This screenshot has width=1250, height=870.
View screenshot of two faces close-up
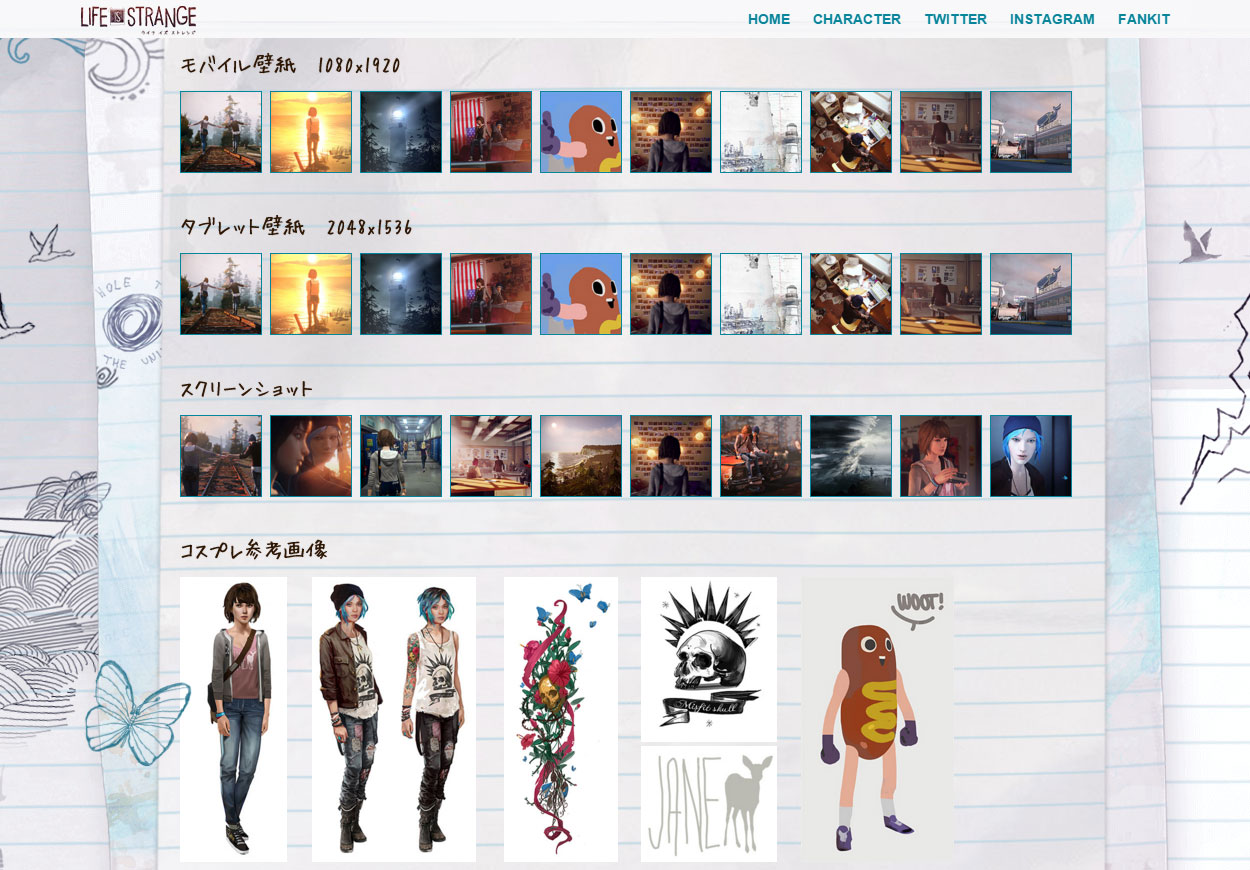(311, 456)
